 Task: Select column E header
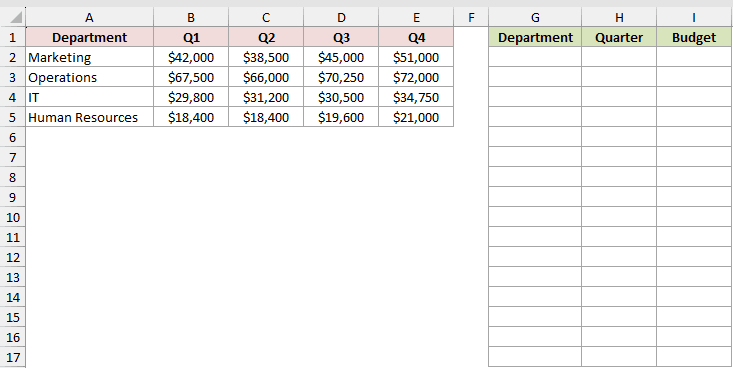click(416, 17)
